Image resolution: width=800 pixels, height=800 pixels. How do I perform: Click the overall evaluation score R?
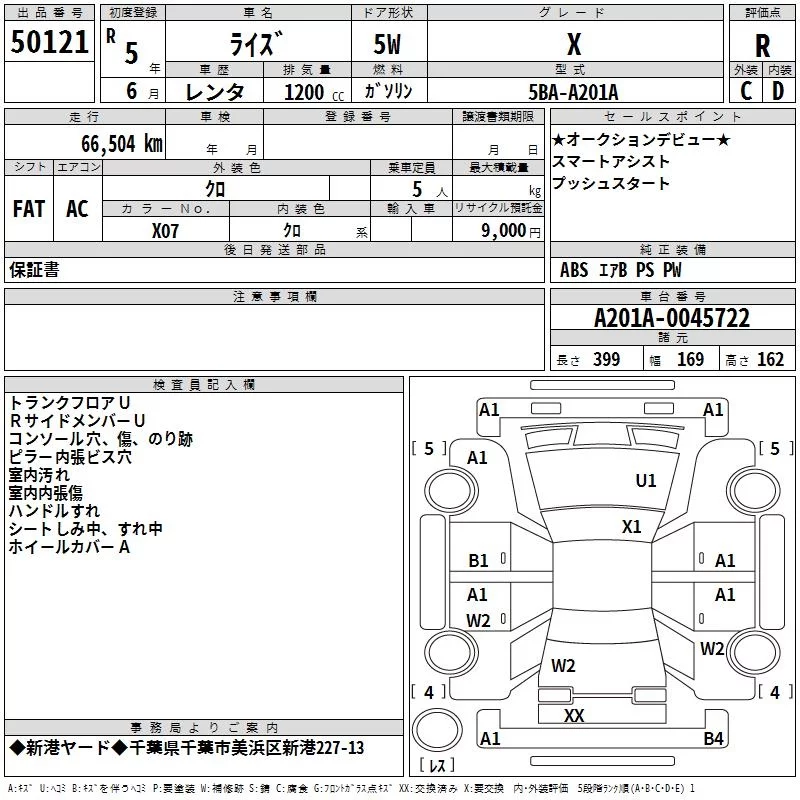point(762,46)
